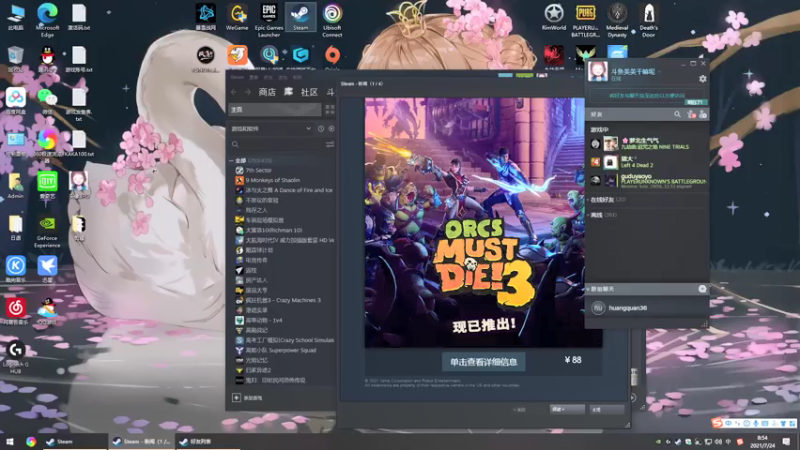Open the Steam desktop shortcut
Image resolution: width=800 pixels, height=450 pixels.
(x=301, y=17)
